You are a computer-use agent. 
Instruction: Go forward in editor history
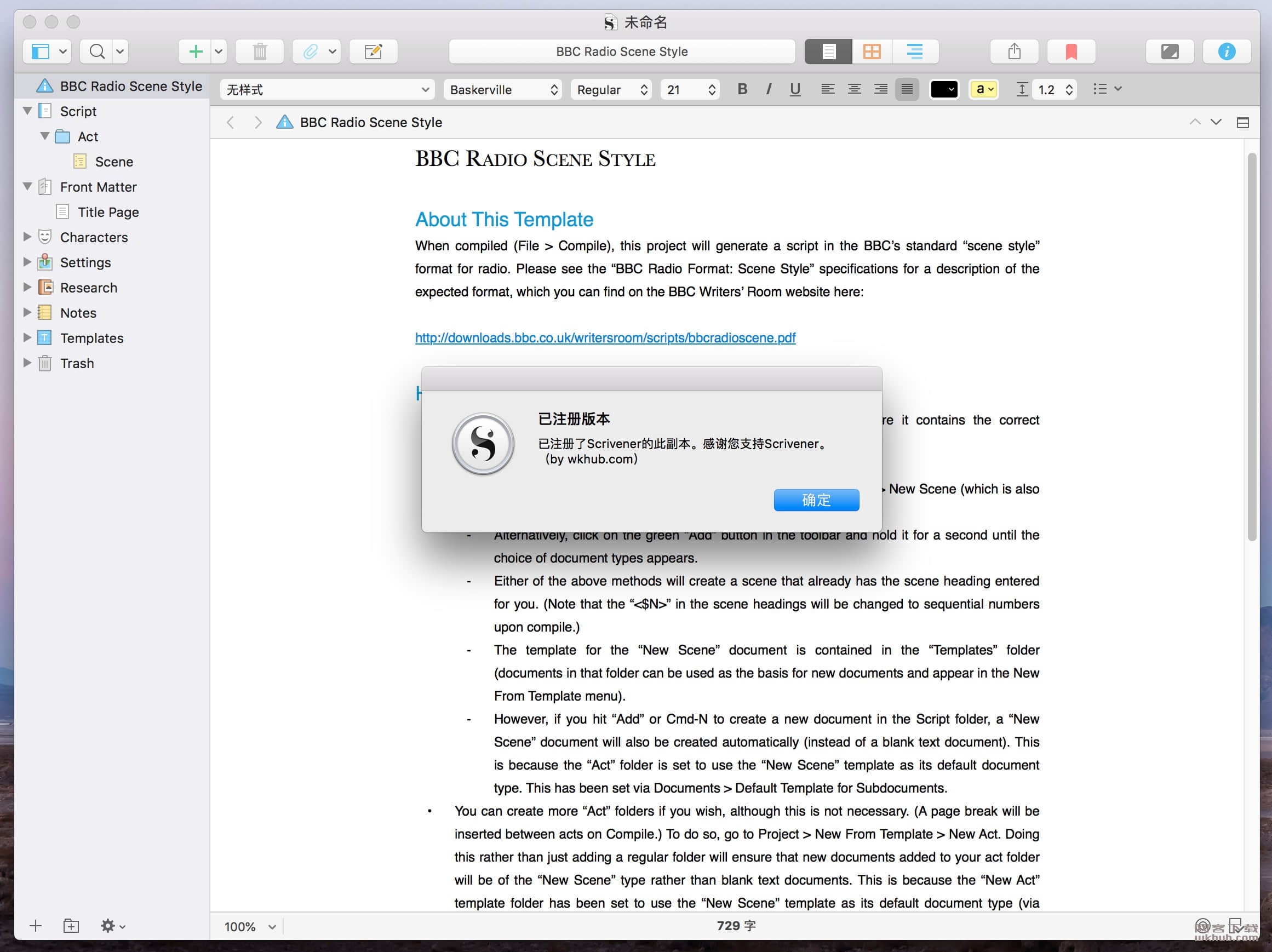[x=257, y=123]
